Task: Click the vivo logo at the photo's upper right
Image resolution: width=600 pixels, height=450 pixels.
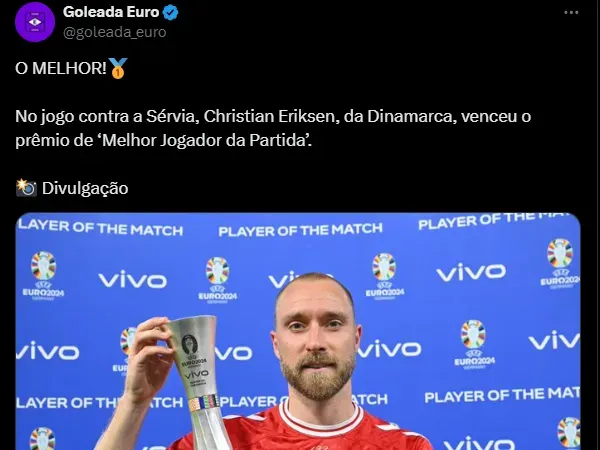Action: click(471, 272)
